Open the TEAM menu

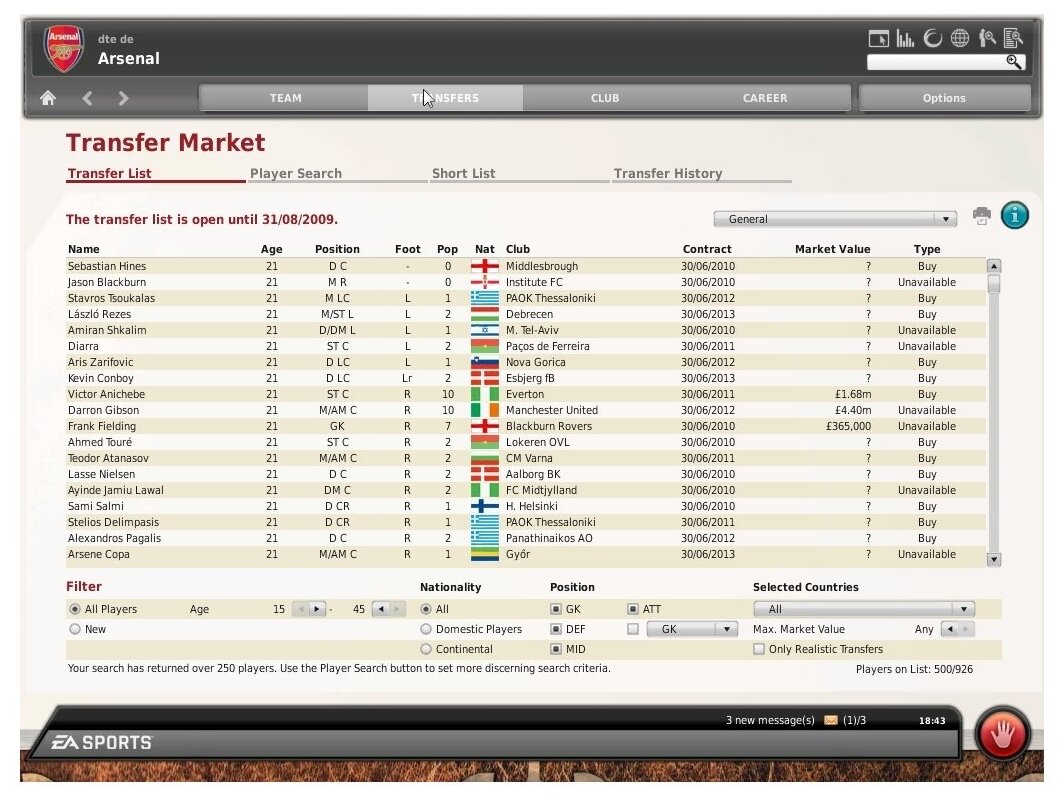click(285, 98)
